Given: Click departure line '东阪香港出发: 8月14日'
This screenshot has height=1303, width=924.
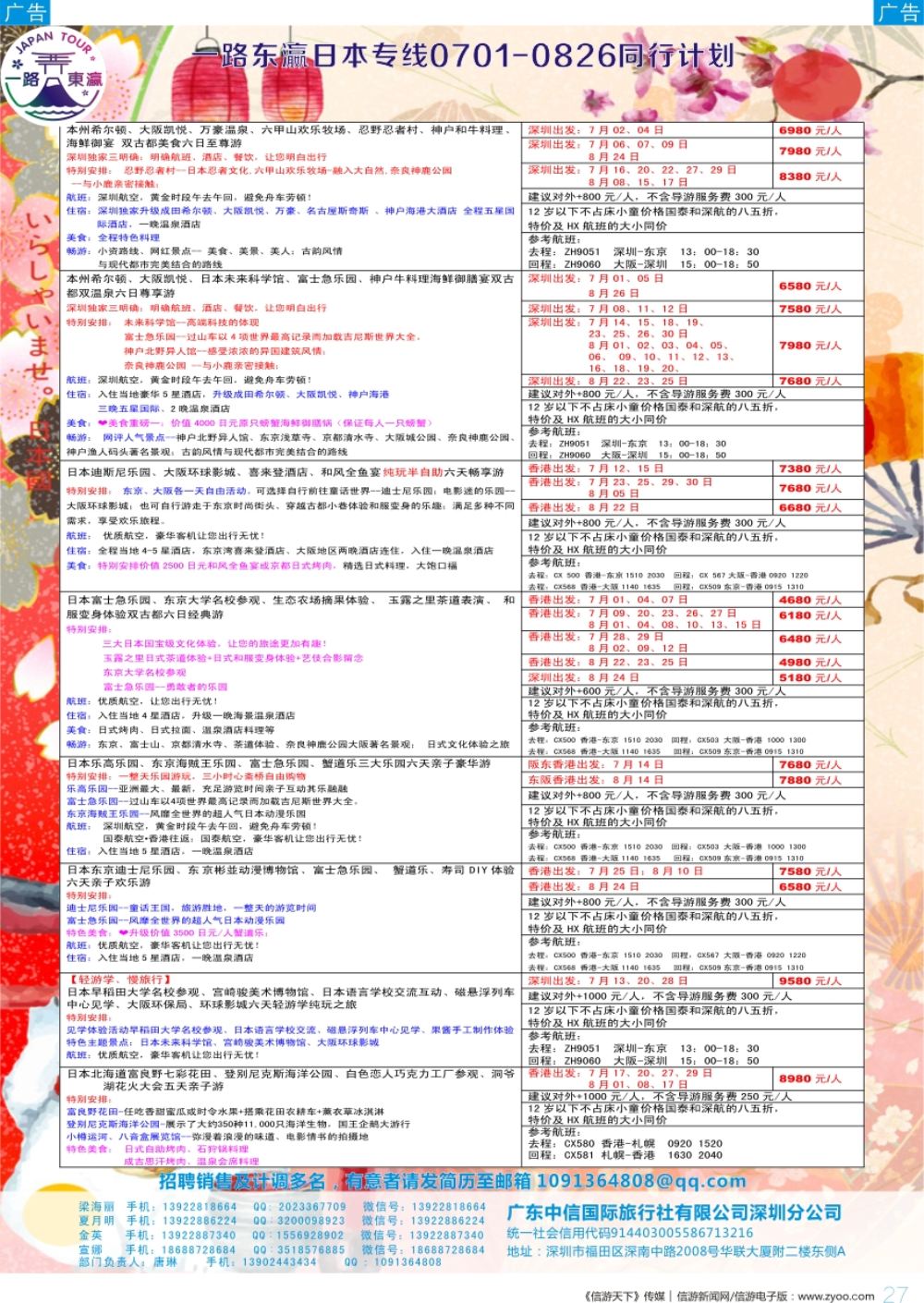Looking at the screenshot, I should tap(596, 781).
